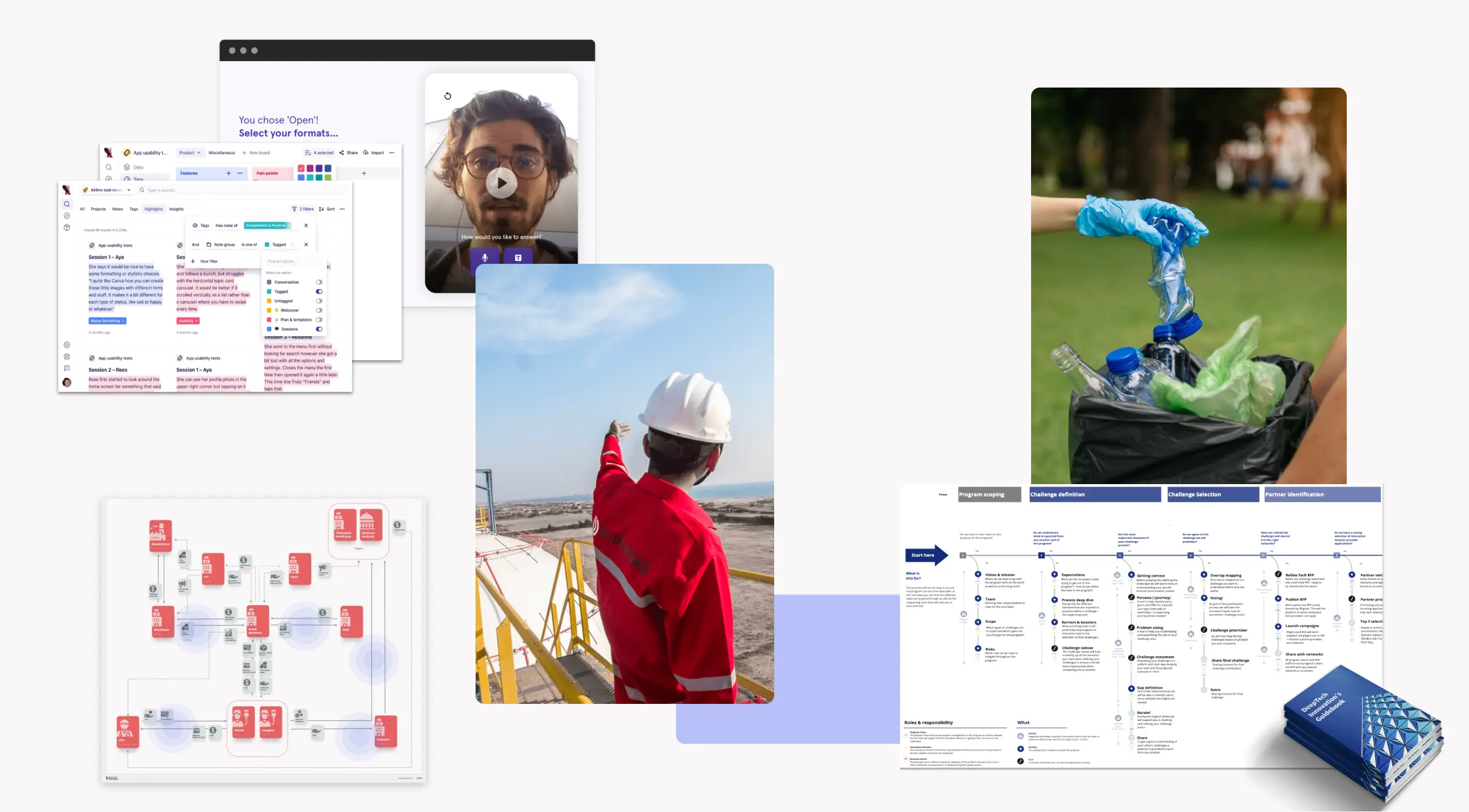1469x812 pixels.
Task: Open the chat feedback icon in the sidebar
Action: coord(67,368)
